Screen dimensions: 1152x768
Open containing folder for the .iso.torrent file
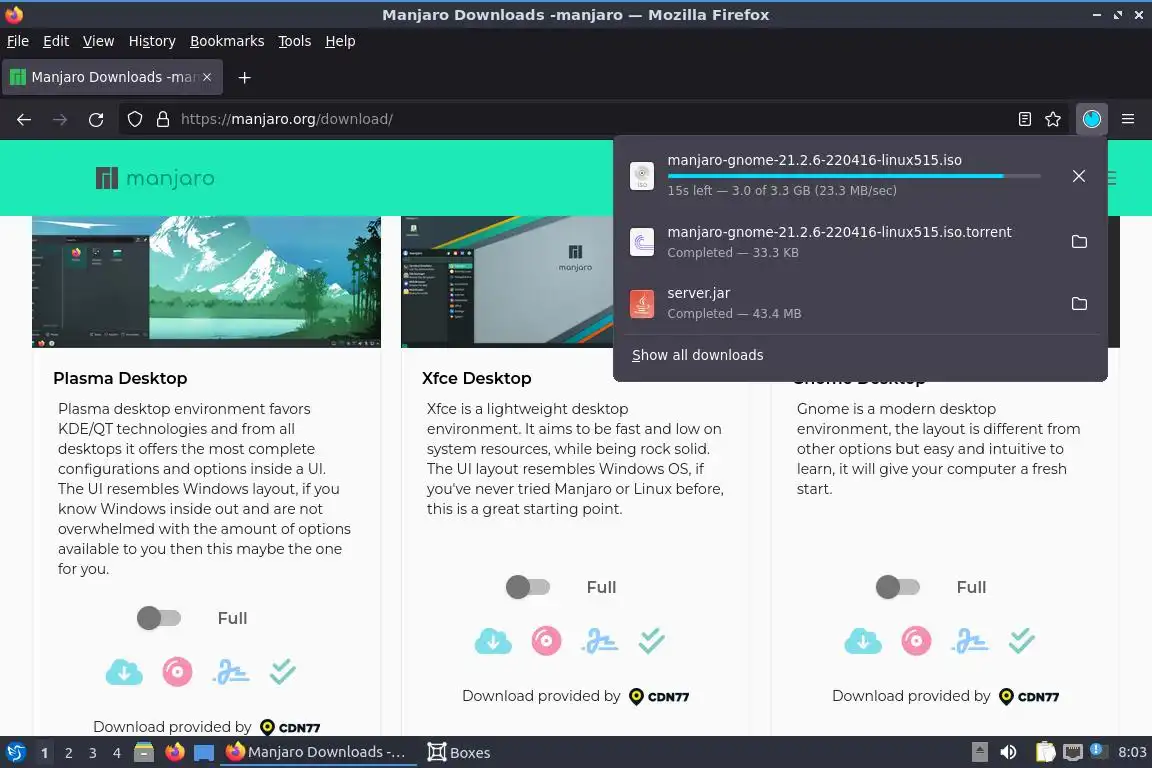tap(1079, 242)
